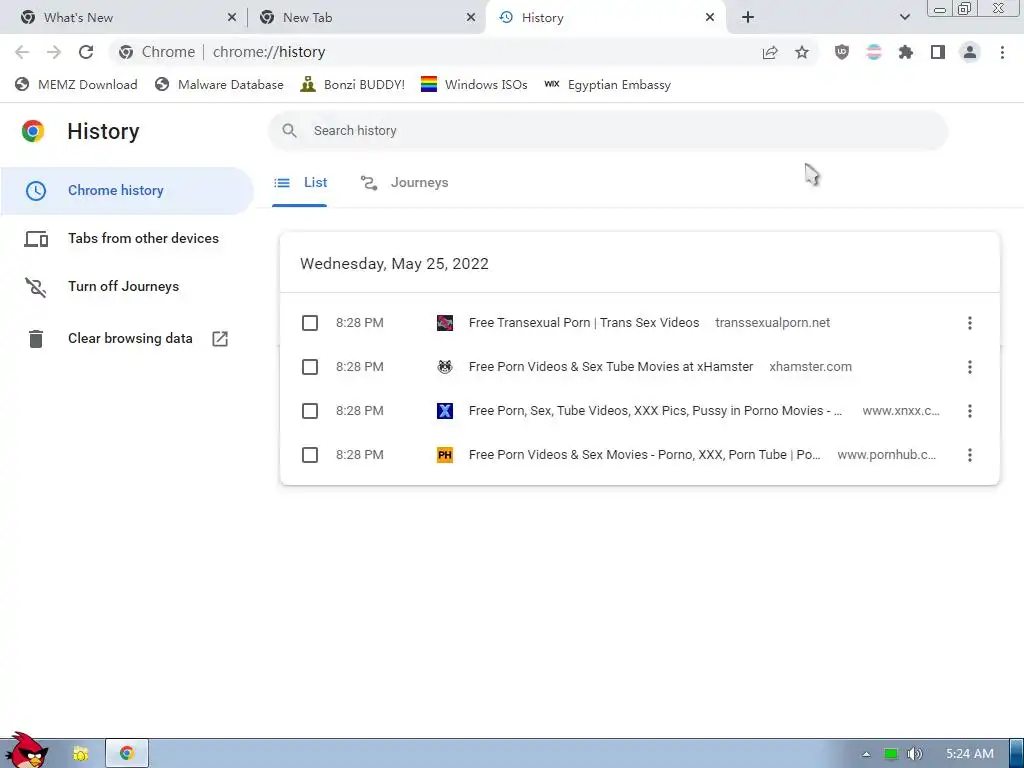Image resolution: width=1024 pixels, height=768 pixels.
Task: Go back with the browser back arrow
Action: (22, 52)
